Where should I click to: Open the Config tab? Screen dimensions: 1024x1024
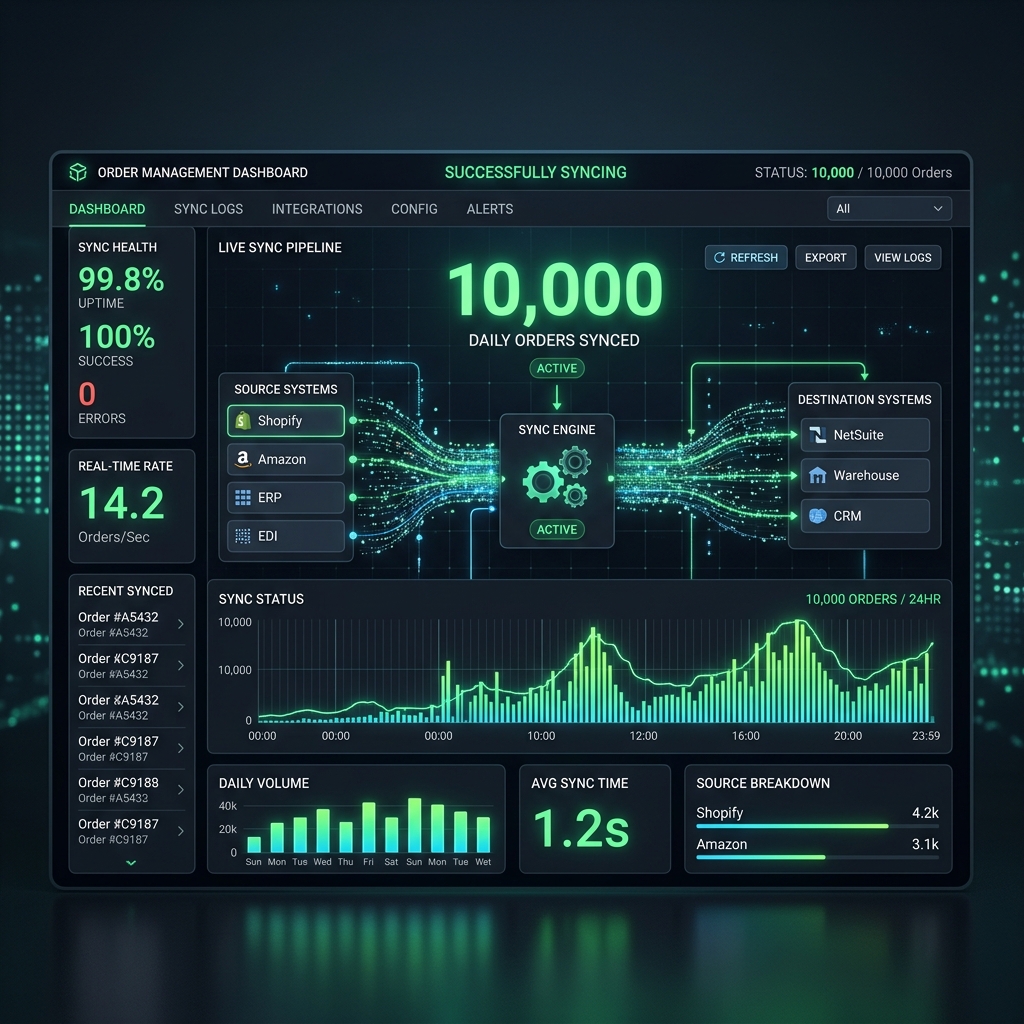414,209
